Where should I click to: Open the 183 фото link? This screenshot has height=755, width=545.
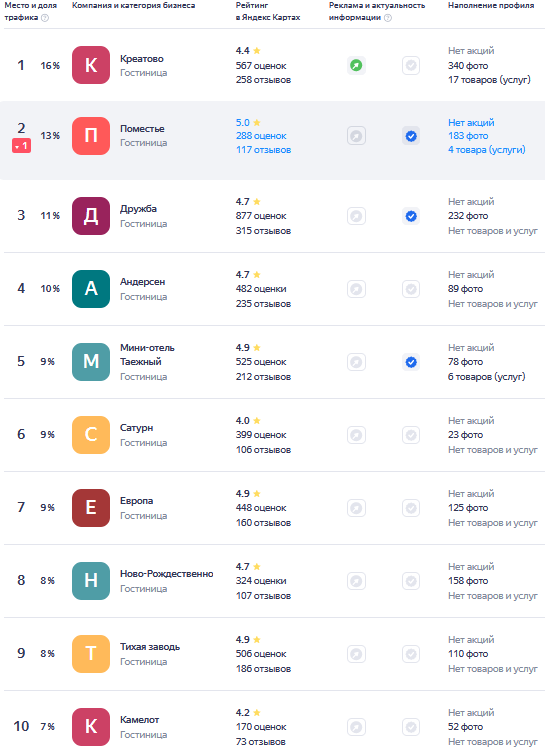(468, 136)
